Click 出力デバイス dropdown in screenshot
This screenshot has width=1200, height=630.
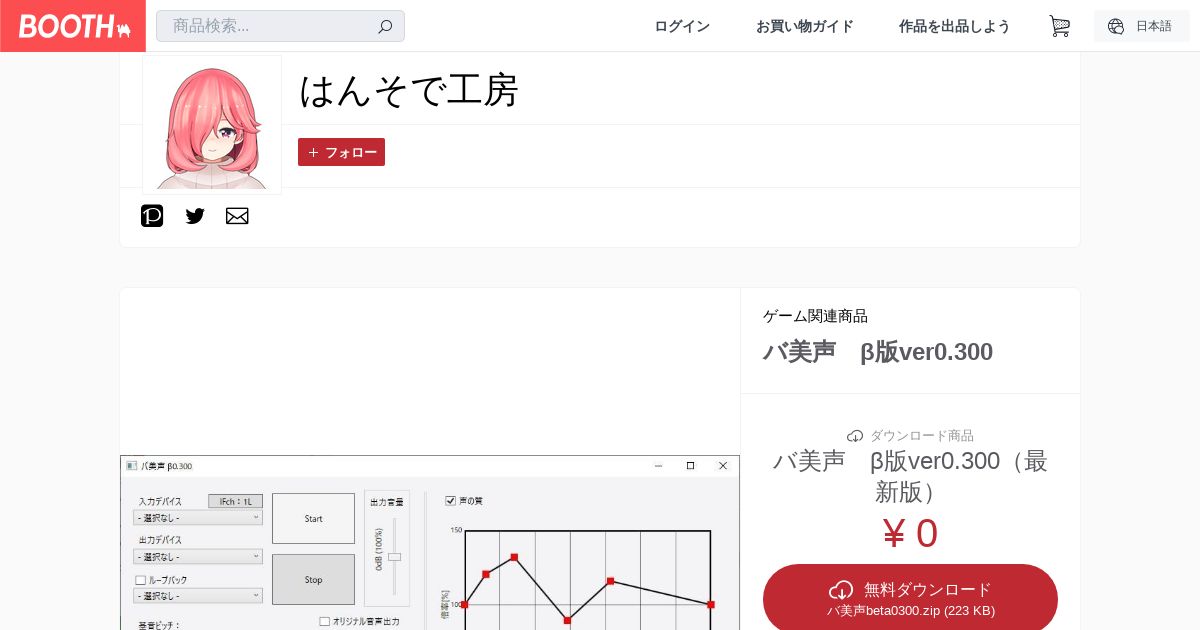198,557
